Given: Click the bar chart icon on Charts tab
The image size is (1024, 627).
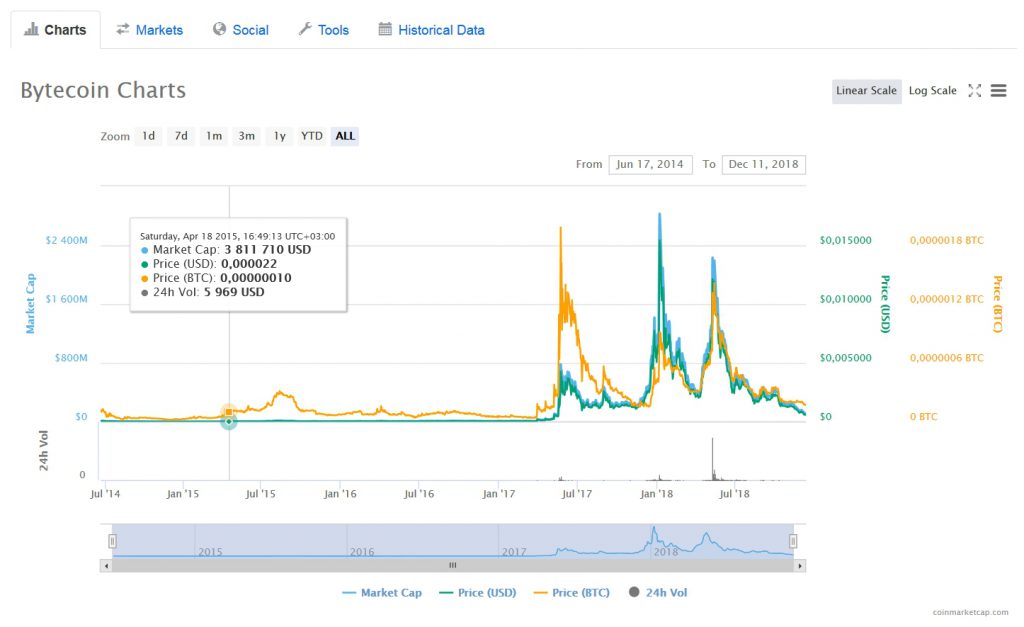Looking at the screenshot, I should pyautogui.click(x=31, y=29).
